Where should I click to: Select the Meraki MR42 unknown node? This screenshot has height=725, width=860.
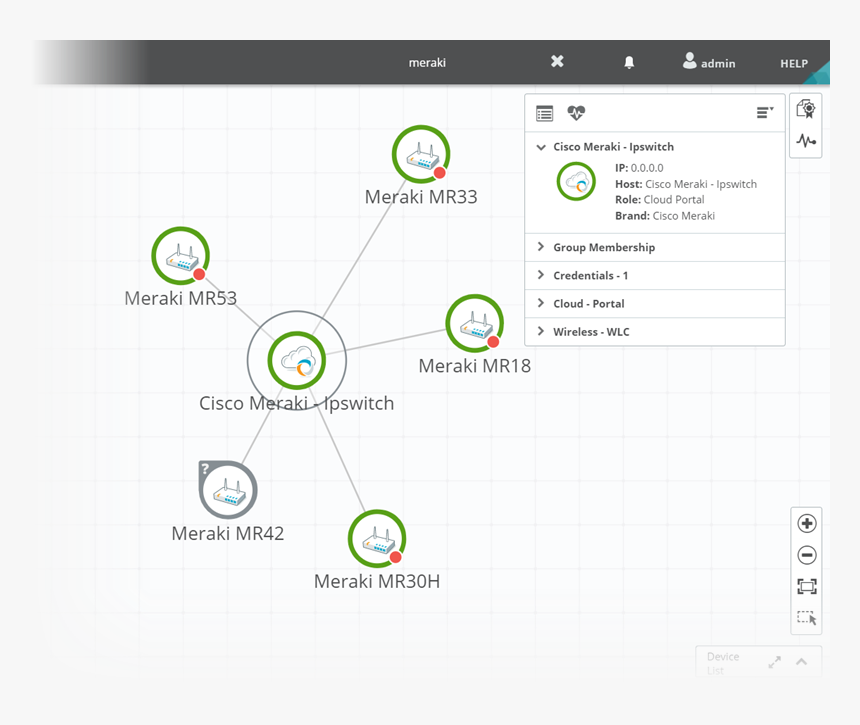click(228, 490)
